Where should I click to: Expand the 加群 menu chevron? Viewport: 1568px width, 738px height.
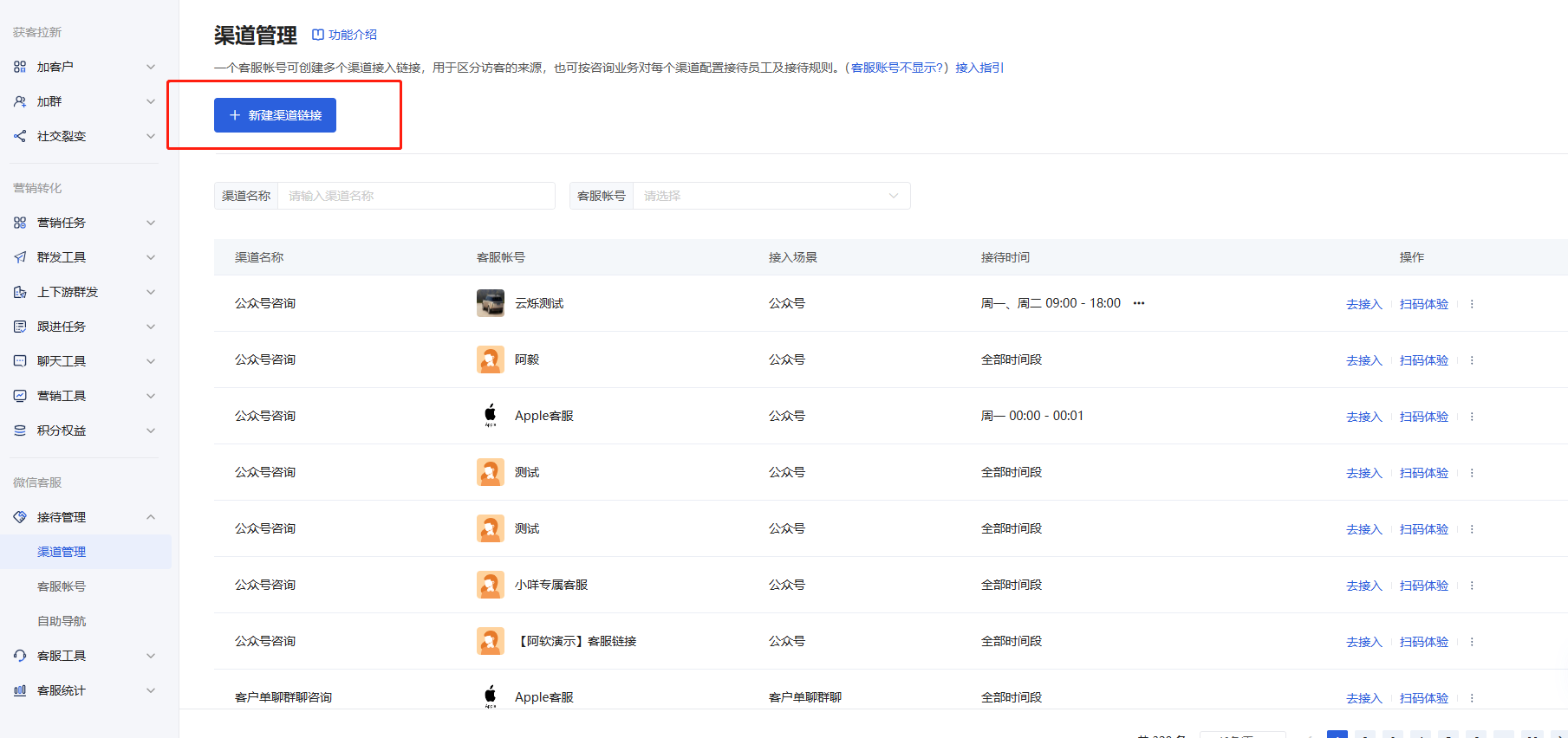pyautogui.click(x=151, y=101)
